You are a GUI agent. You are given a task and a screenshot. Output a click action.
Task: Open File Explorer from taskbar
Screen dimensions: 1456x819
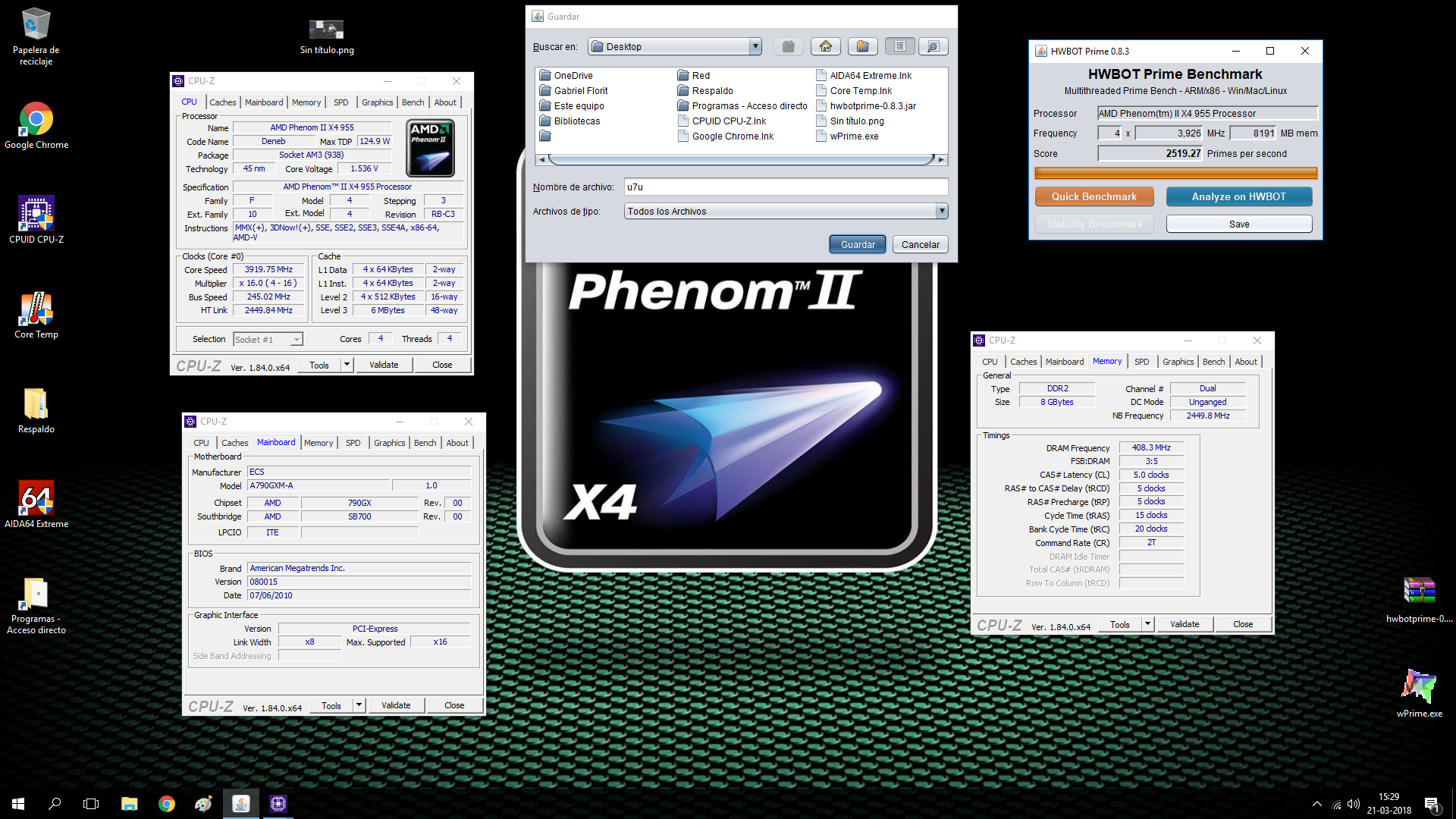click(129, 804)
